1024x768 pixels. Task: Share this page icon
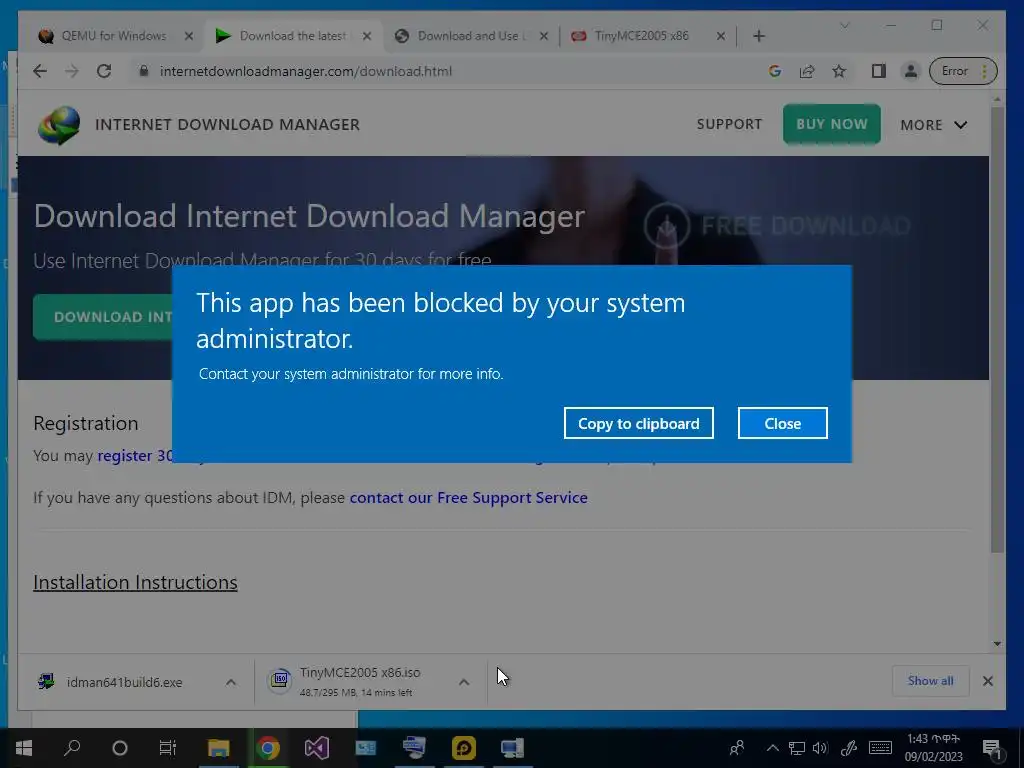tap(807, 71)
